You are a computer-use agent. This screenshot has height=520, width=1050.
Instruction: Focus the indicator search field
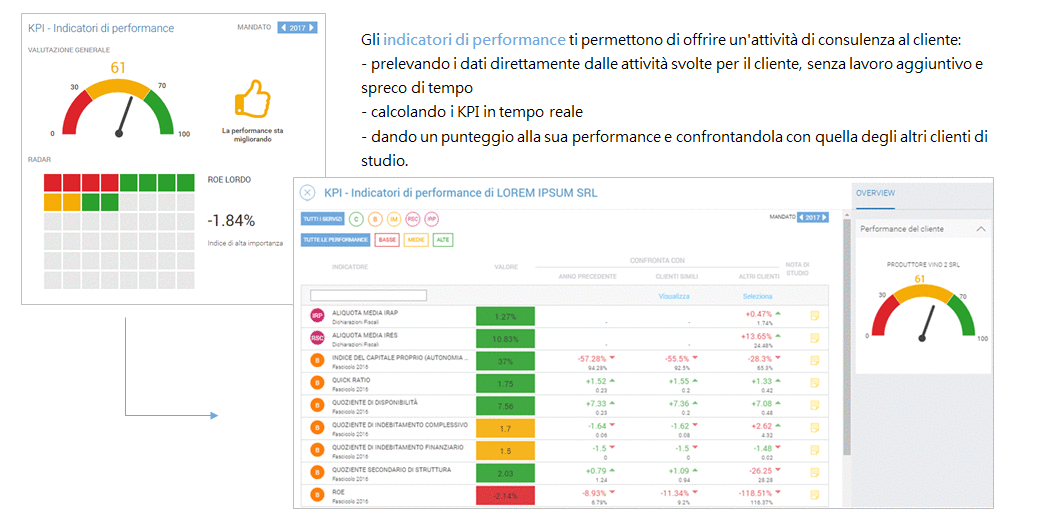(x=368, y=295)
